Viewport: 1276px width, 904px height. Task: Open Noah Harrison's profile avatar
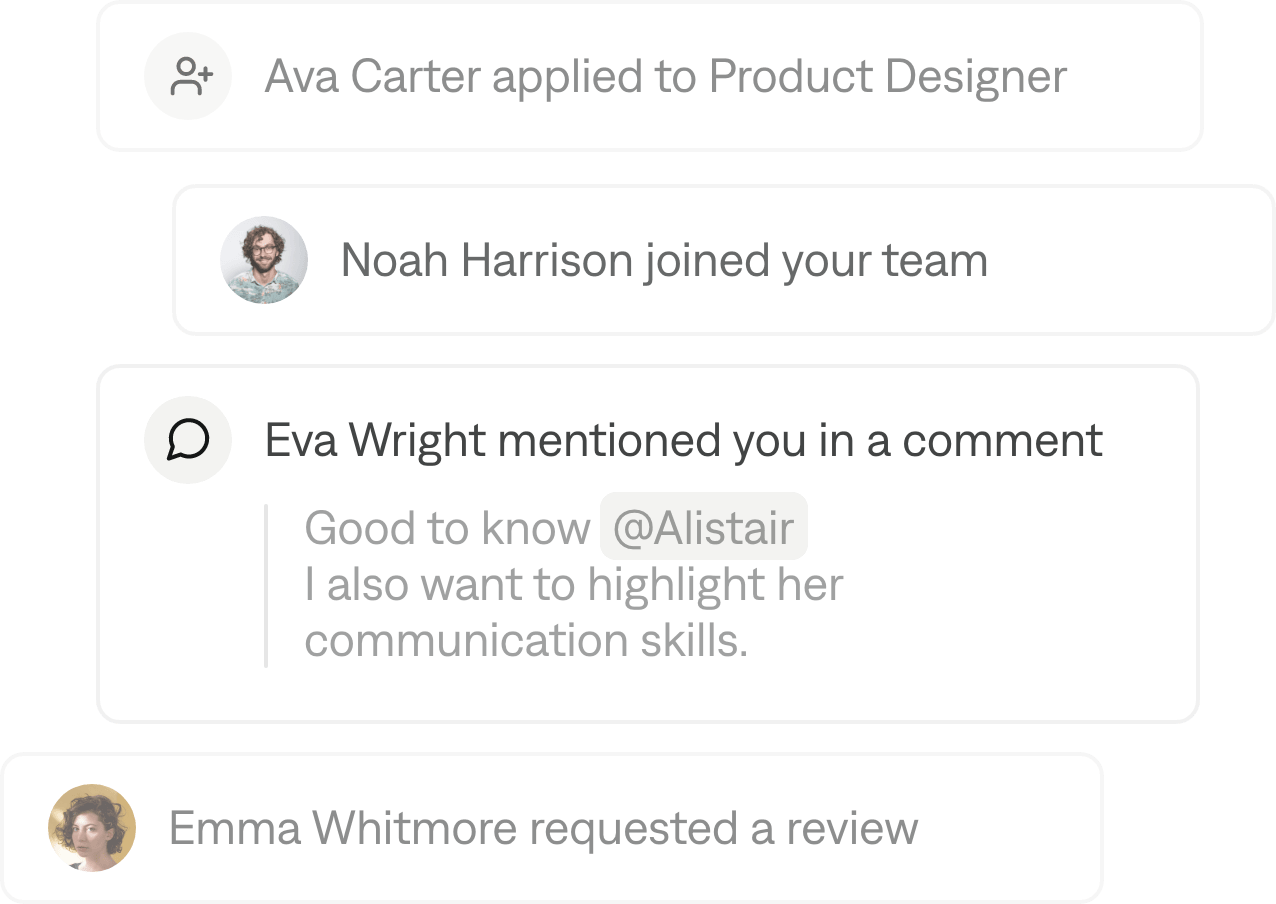[264, 260]
